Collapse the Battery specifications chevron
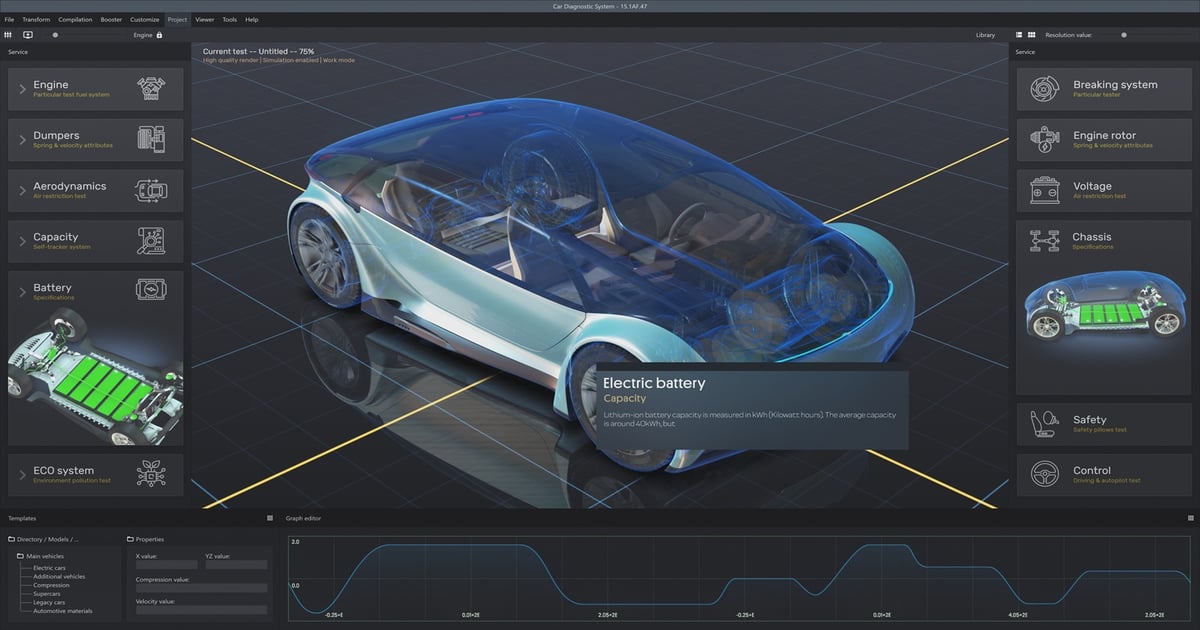Image resolution: width=1200 pixels, height=630 pixels. [x=22, y=291]
